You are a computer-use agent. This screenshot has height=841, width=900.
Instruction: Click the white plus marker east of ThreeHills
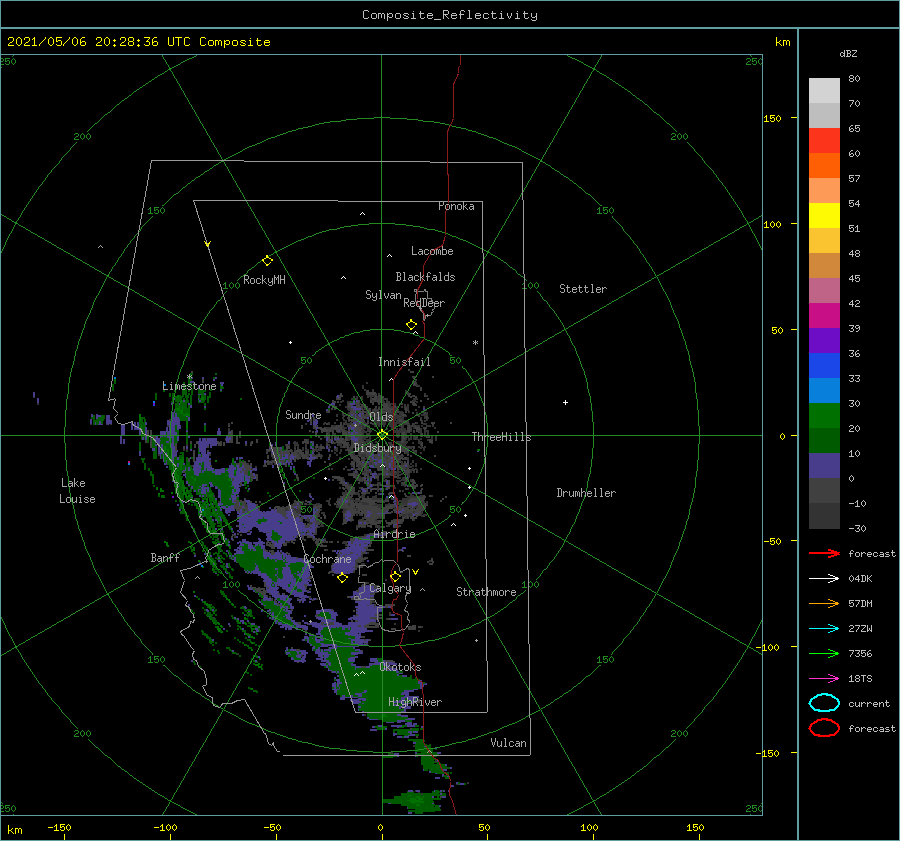565,402
